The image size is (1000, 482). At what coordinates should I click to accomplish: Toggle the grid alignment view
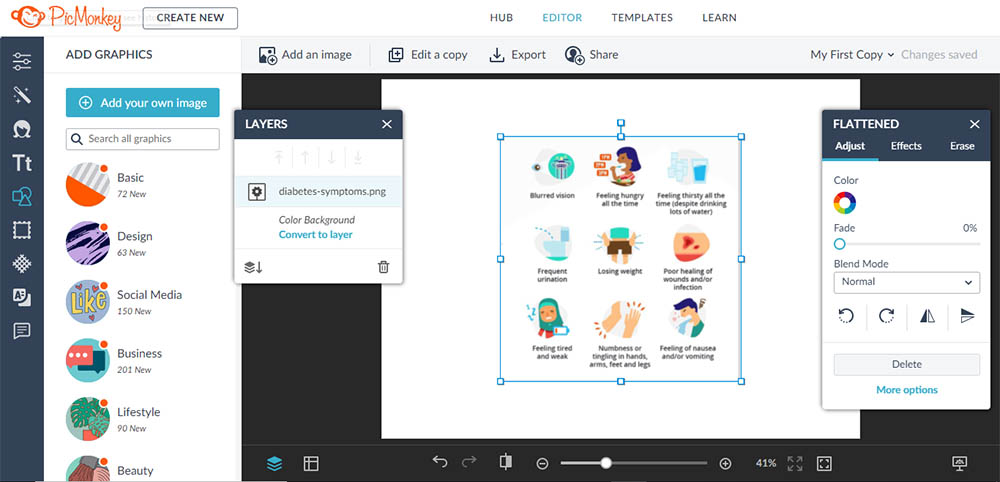click(311, 463)
